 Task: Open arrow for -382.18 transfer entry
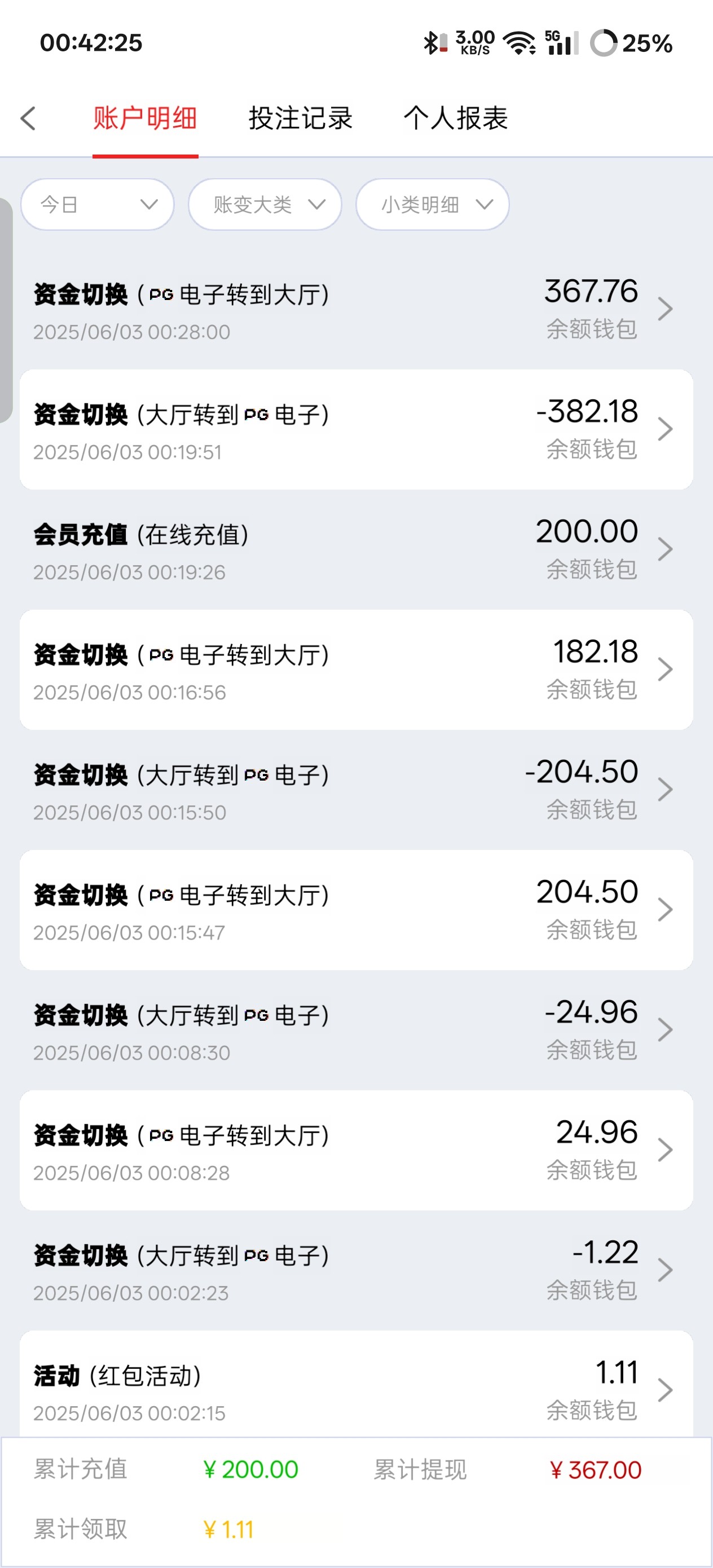pyautogui.click(x=666, y=429)
